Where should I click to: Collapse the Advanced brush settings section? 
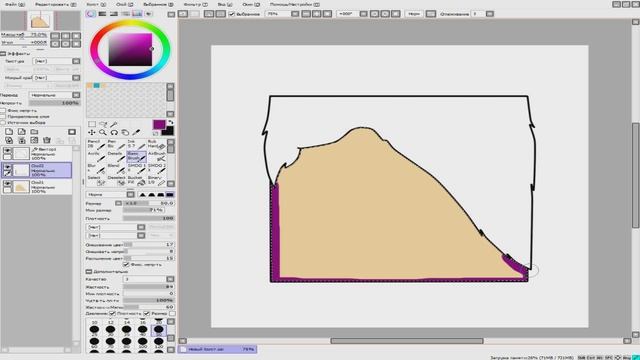[x=89, y=271]
